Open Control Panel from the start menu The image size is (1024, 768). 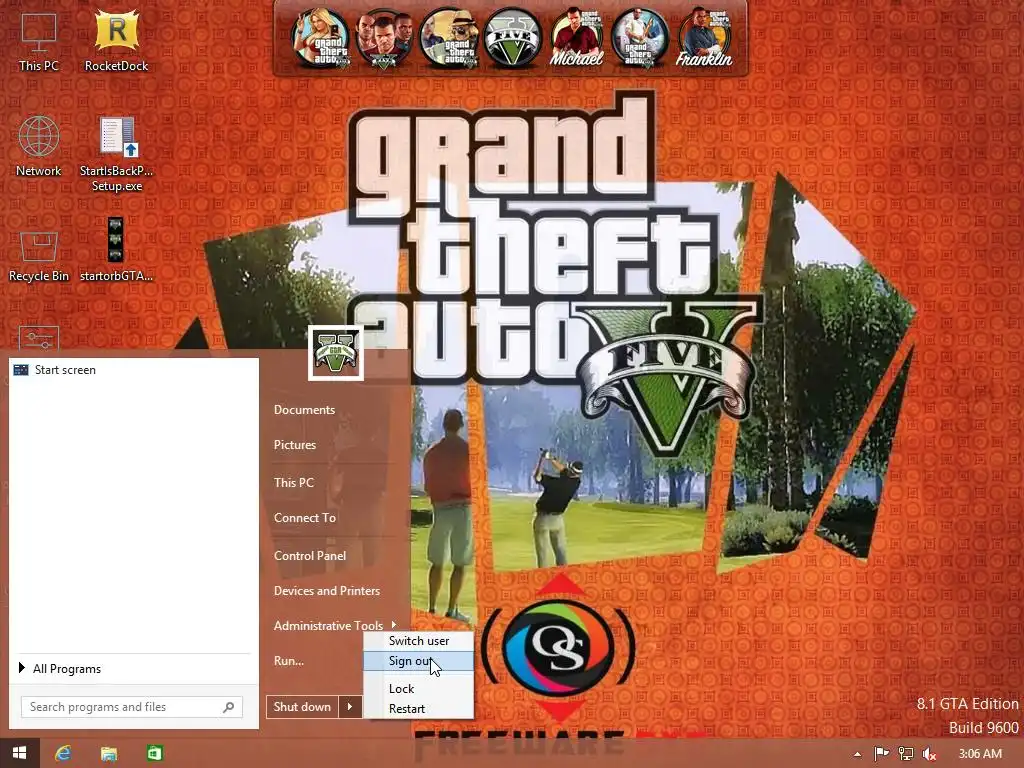click(310, 556)
